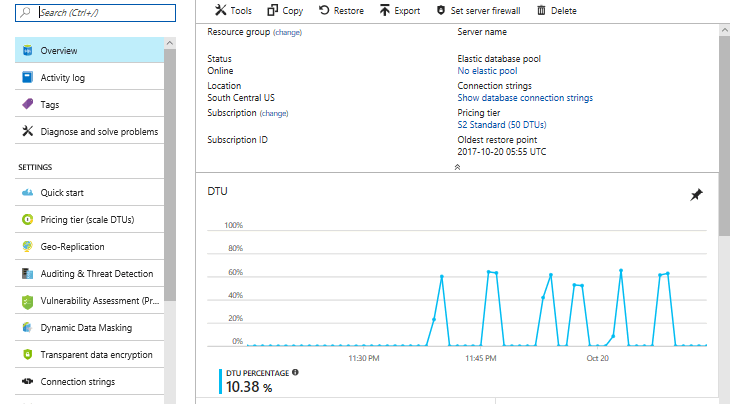Open the Tags menu item

[89, 104]
